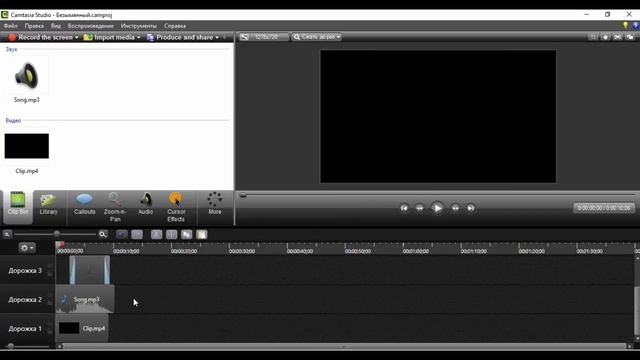The width and height of the screenshot is (640, 360).
Task: Switch preview to full screen mode
Action: [618, 37]
